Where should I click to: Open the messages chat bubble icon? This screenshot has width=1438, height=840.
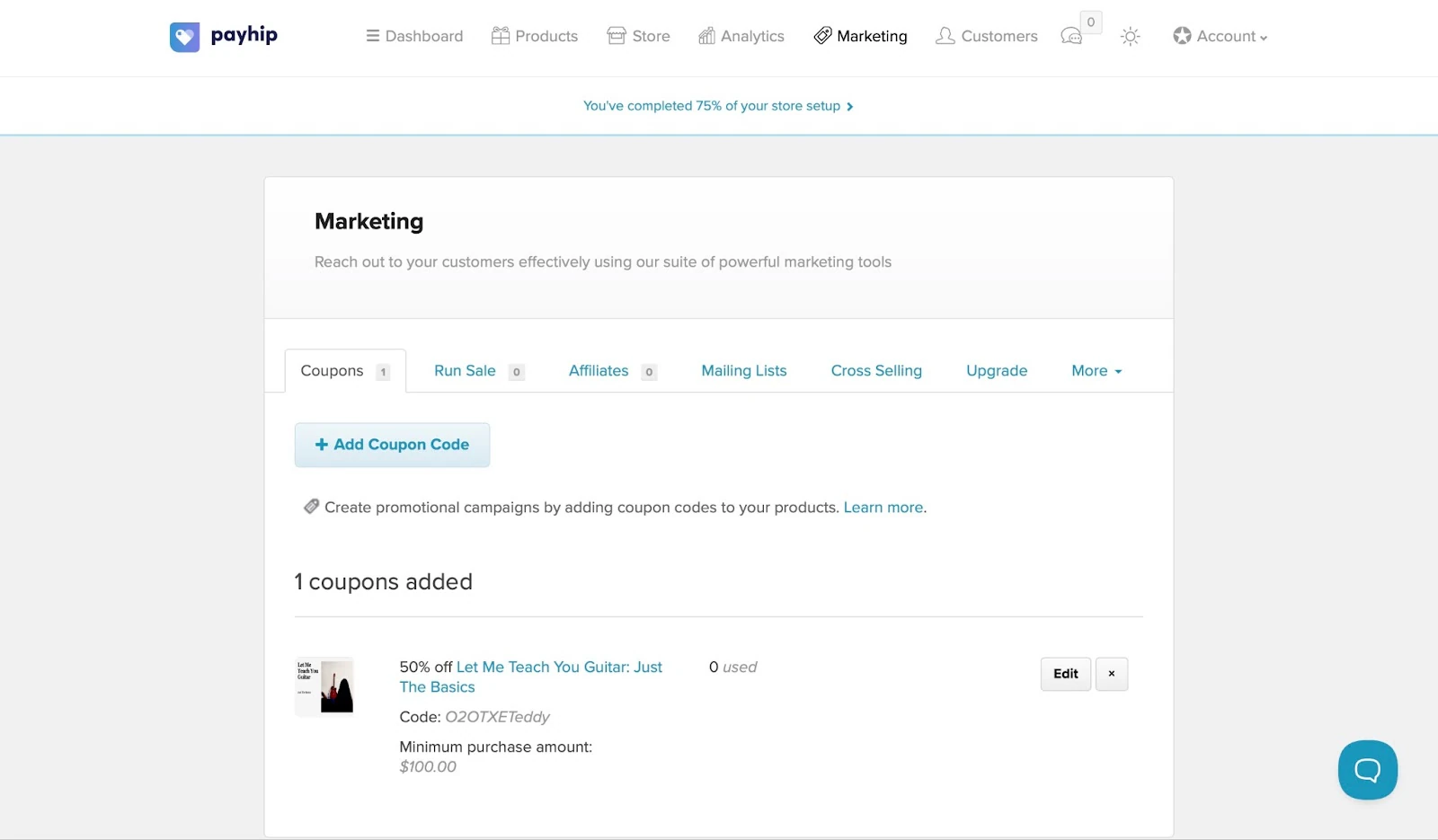click(x=1071, y=36)
